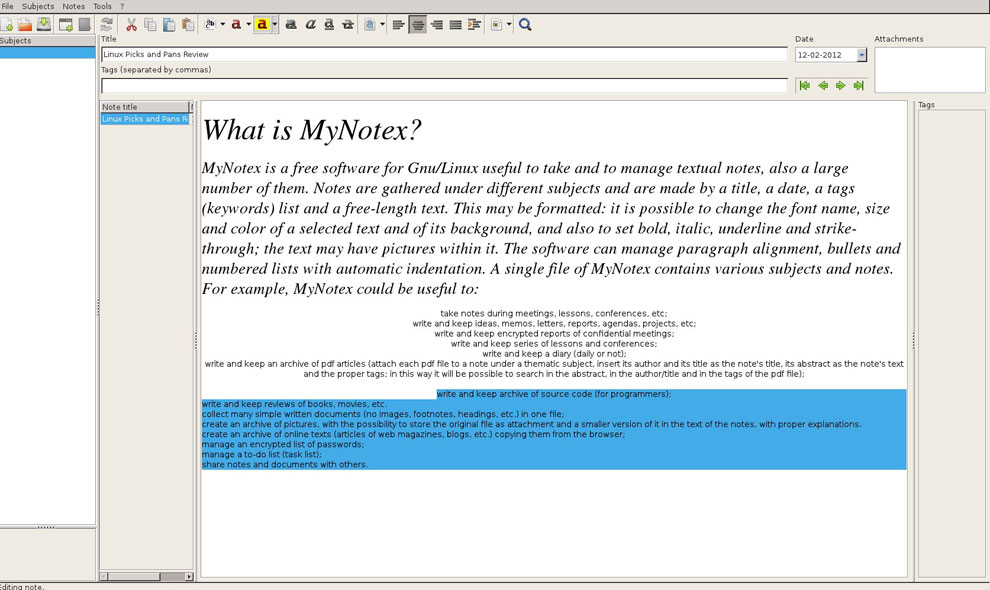Click the grey two-arrow sync icon

tap(107, 25)
